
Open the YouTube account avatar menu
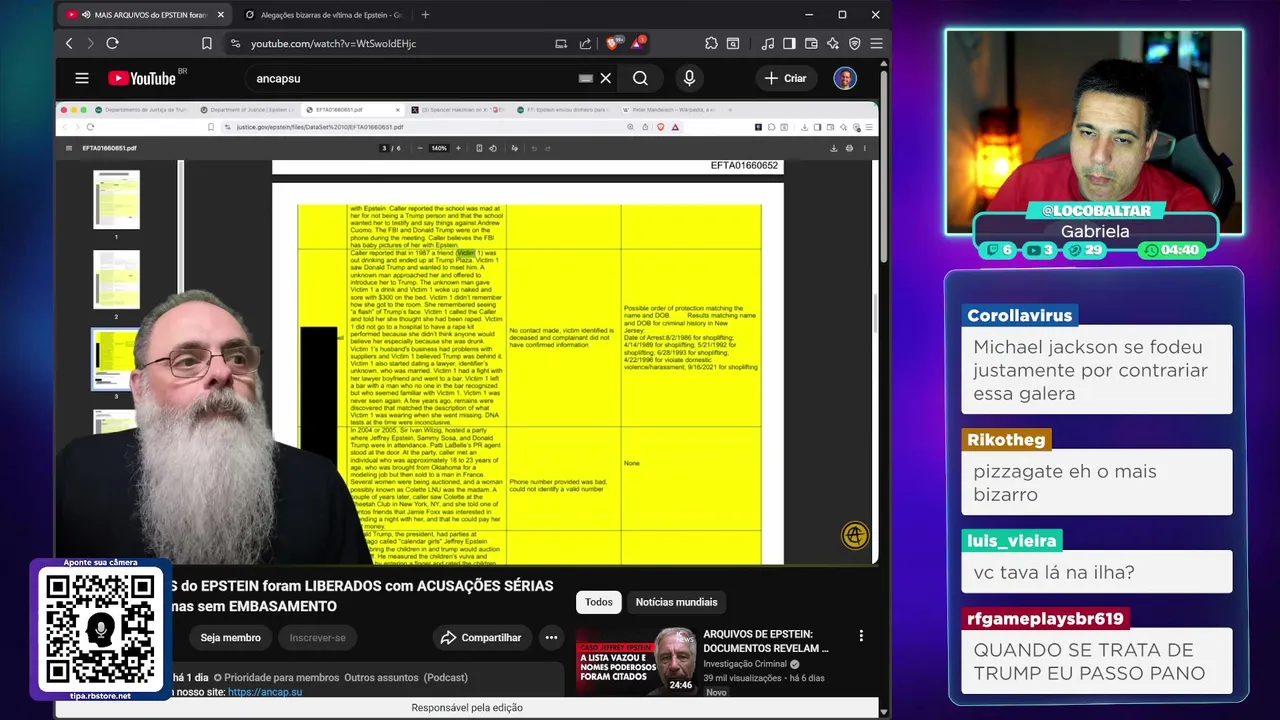845,78
